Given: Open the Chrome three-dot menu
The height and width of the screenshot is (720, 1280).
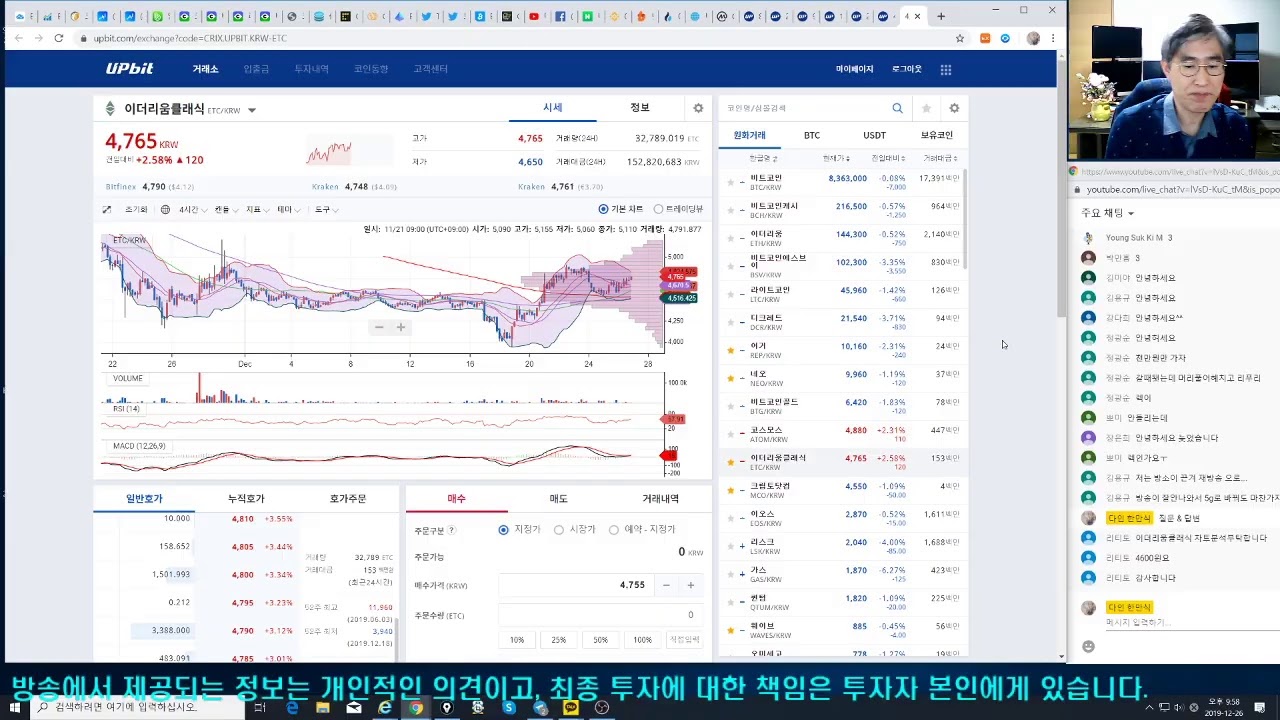Looking at the screenshot, I should 1052,38.
